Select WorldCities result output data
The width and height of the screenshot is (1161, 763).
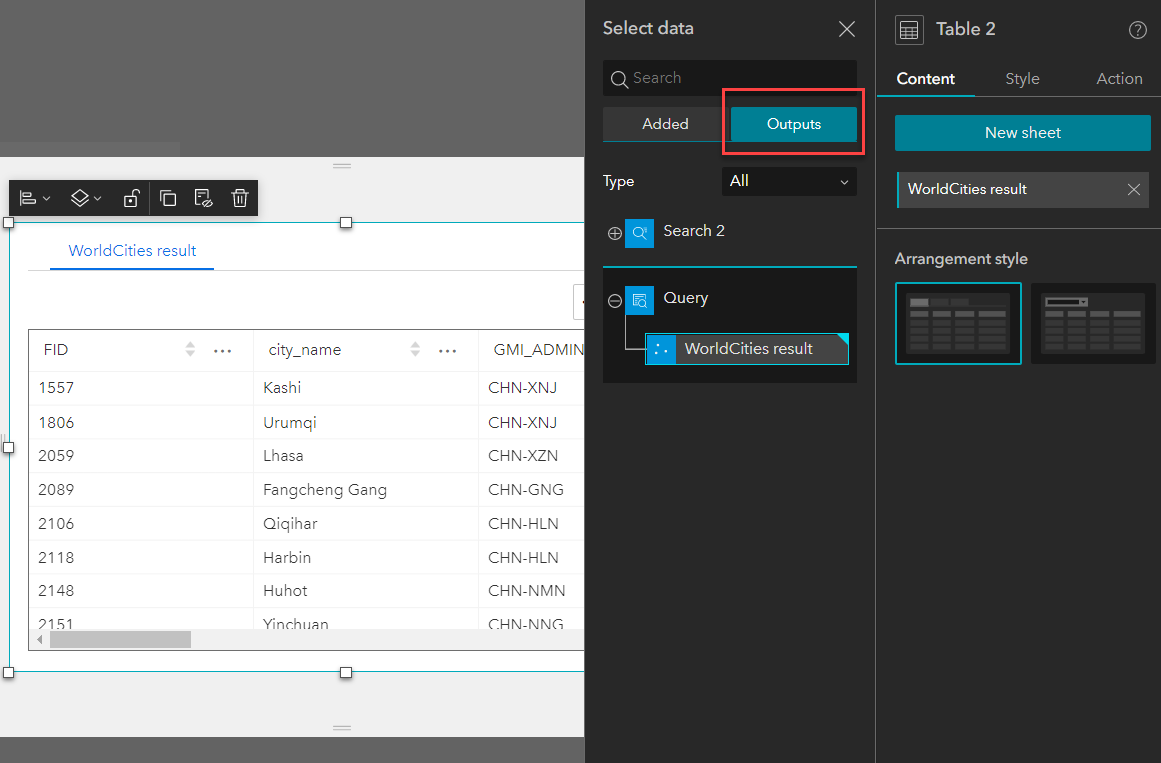pos(748,349)
